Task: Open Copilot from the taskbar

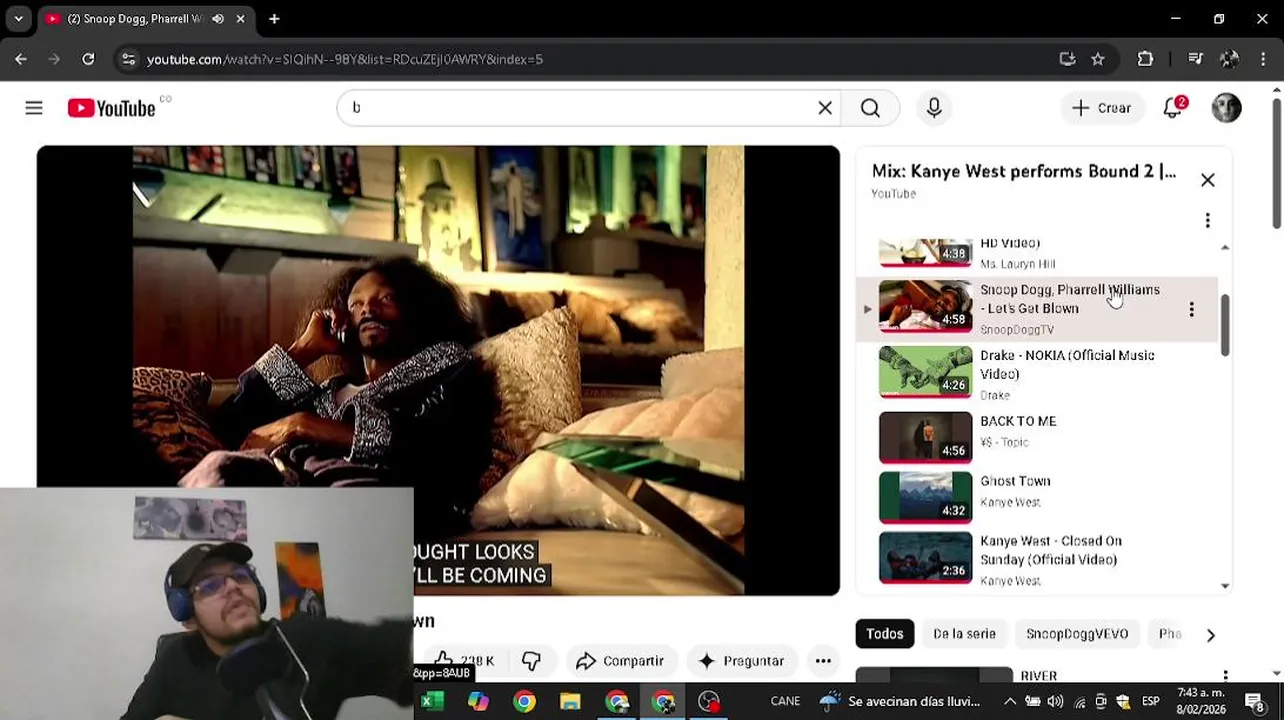Action: click(x=478, y=701)
